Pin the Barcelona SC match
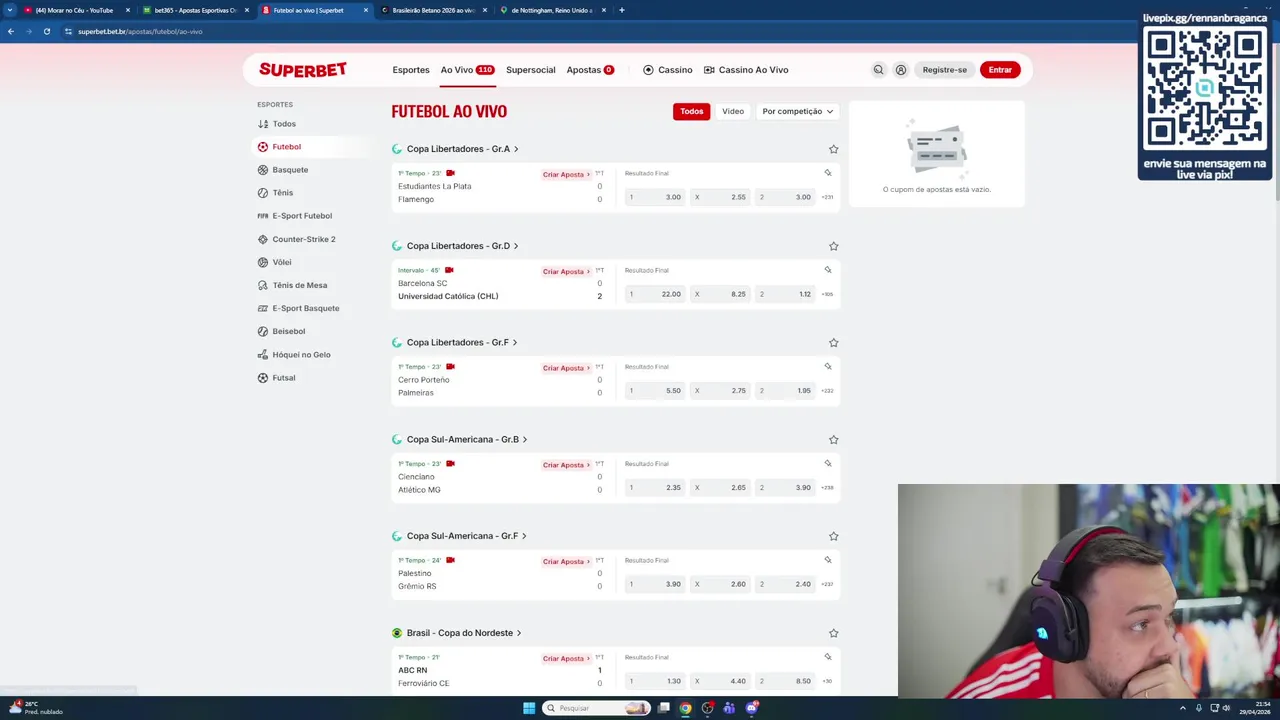1280x720 pixels. 828,270
